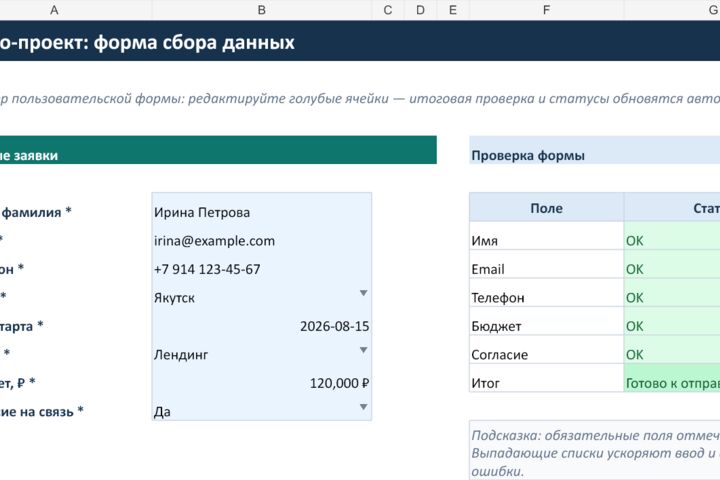The width and height of the screenshot is (720, 480).
Task: Select the Имя row label
Action: 546,236
